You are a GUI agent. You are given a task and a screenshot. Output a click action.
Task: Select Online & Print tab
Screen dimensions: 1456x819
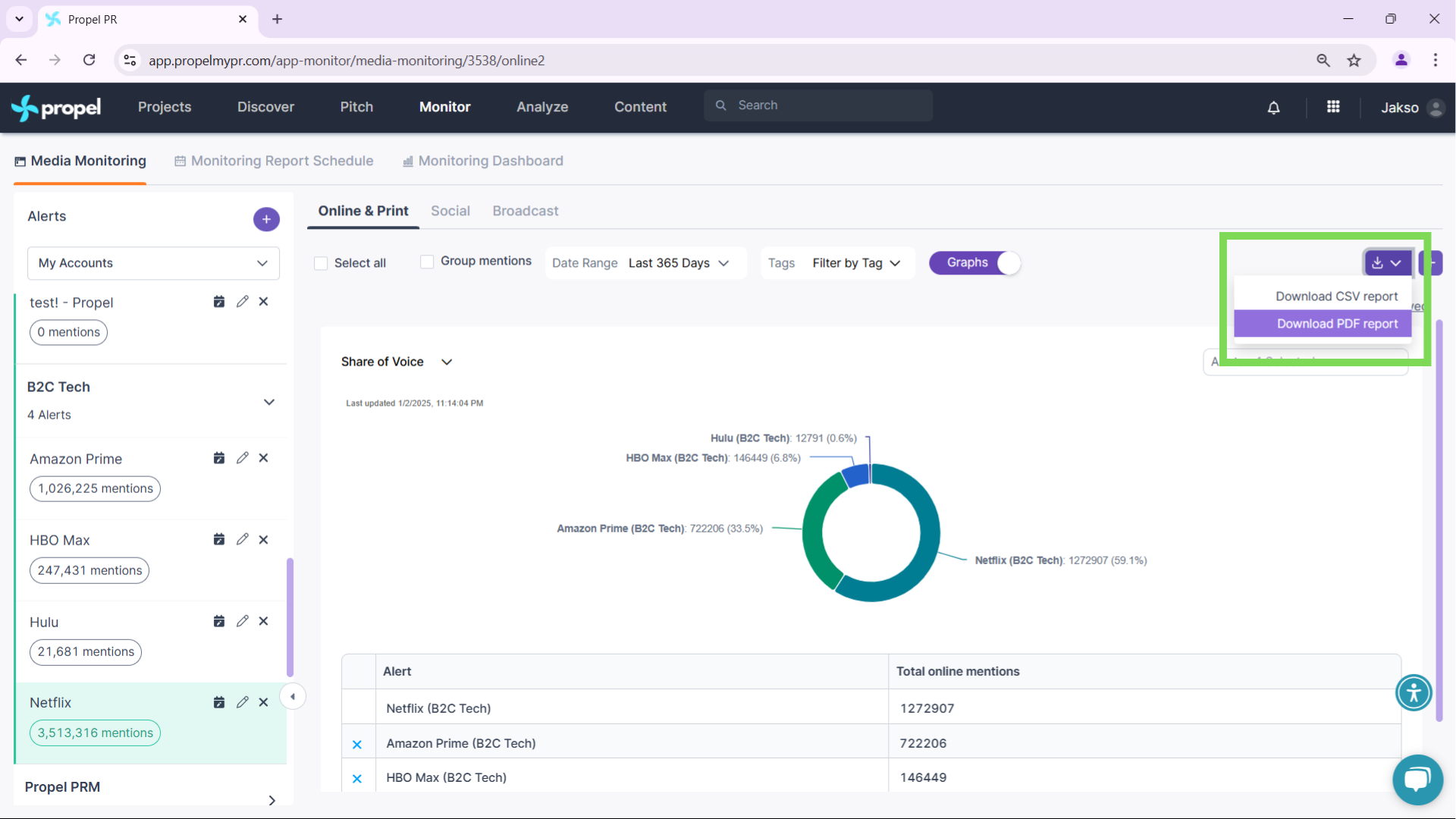click(363, 211)
